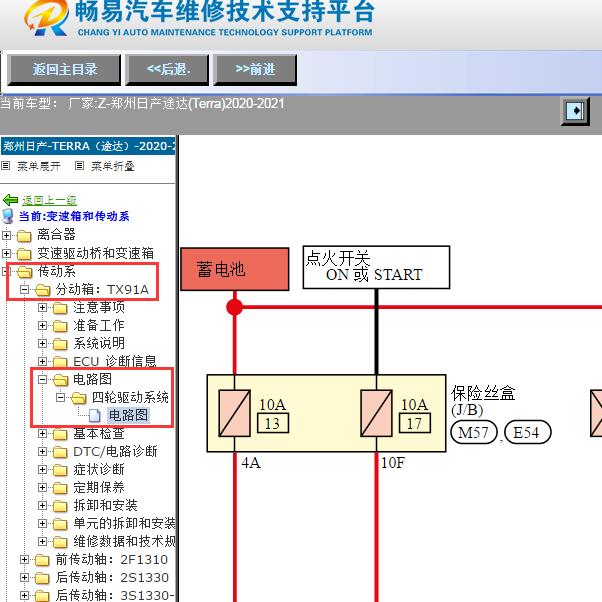
Task: Select the 前传动轴: 2F1310 folder icon
Action: (42, 560)
